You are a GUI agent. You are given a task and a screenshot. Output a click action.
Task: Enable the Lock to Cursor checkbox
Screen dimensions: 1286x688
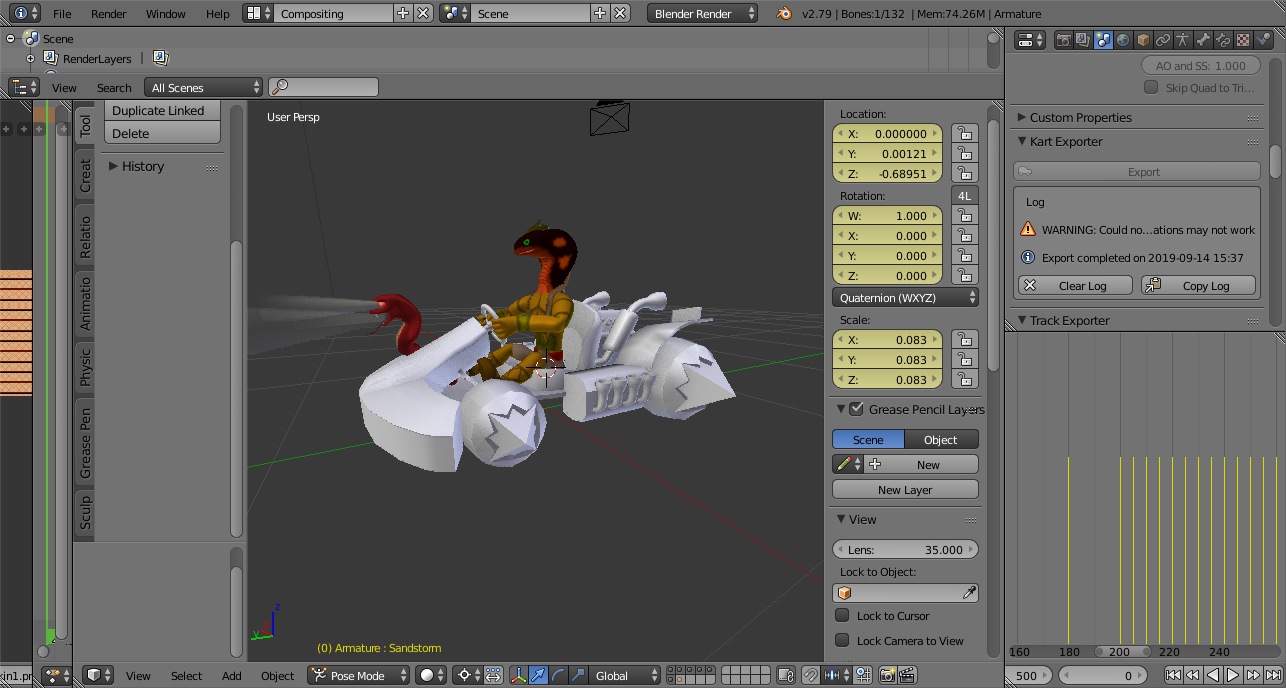842,616
